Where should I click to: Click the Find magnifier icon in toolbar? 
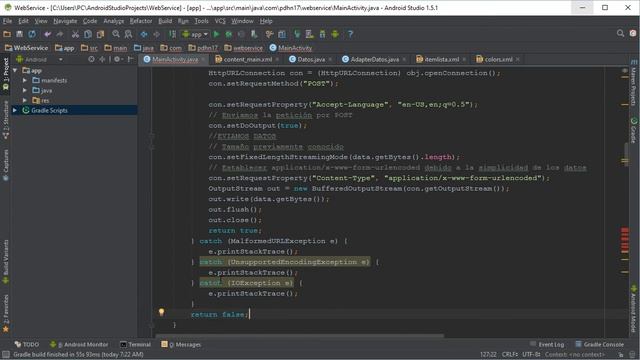pyautogui.click(x=116, y=34)
